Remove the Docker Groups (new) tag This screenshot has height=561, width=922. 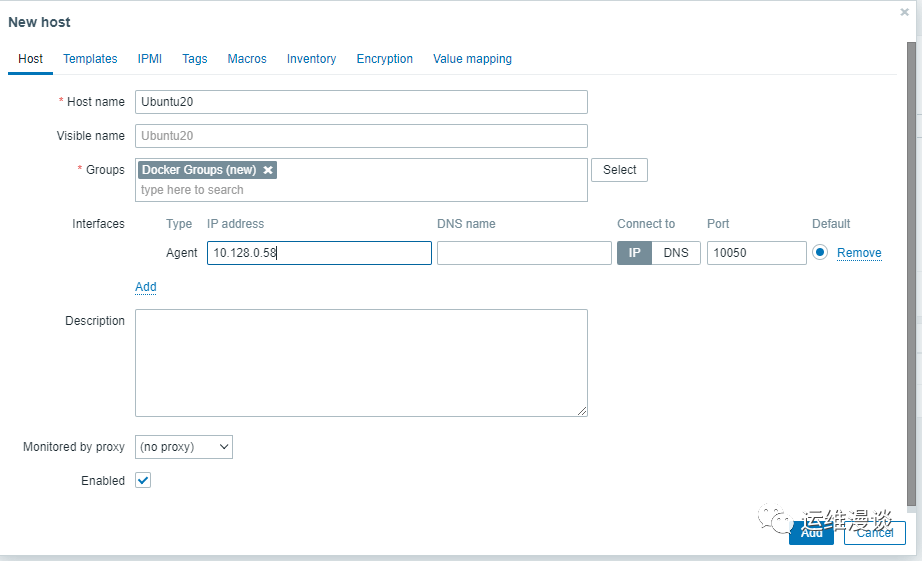pos(268,170)
